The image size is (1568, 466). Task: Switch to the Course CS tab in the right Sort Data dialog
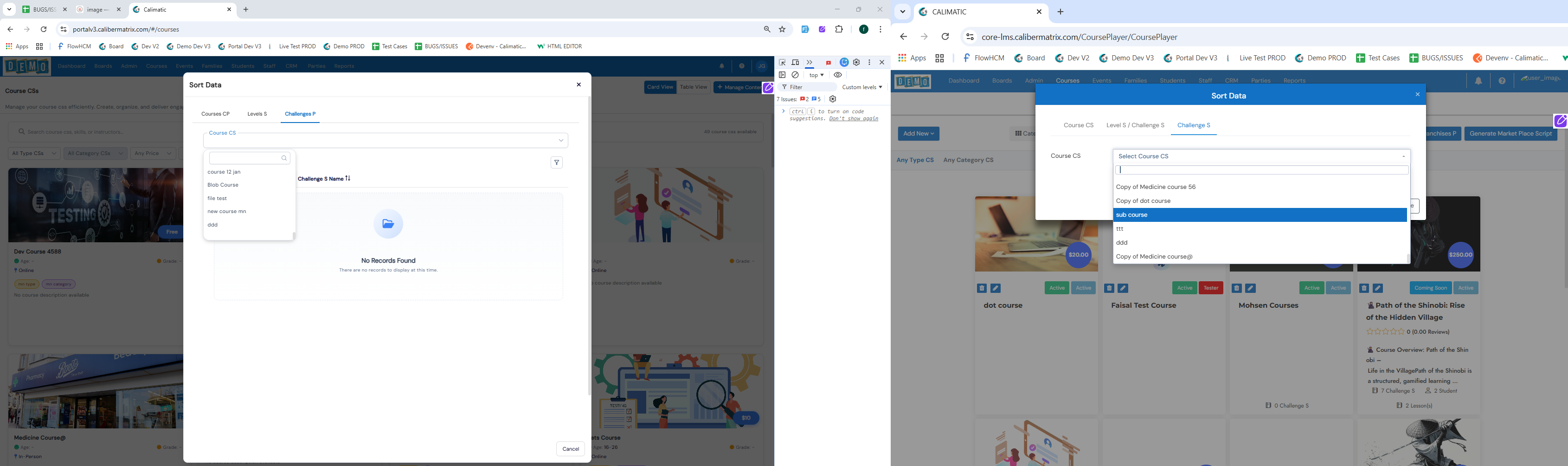click(1079, 125)
